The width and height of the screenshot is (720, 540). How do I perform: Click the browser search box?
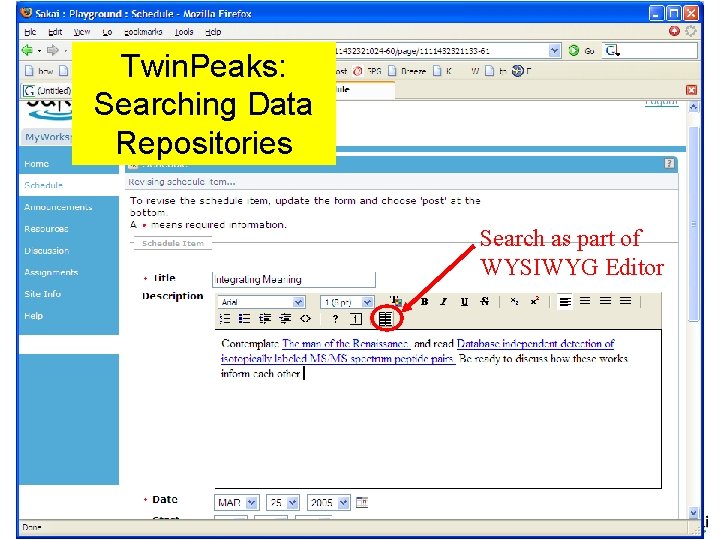point(651,51)
